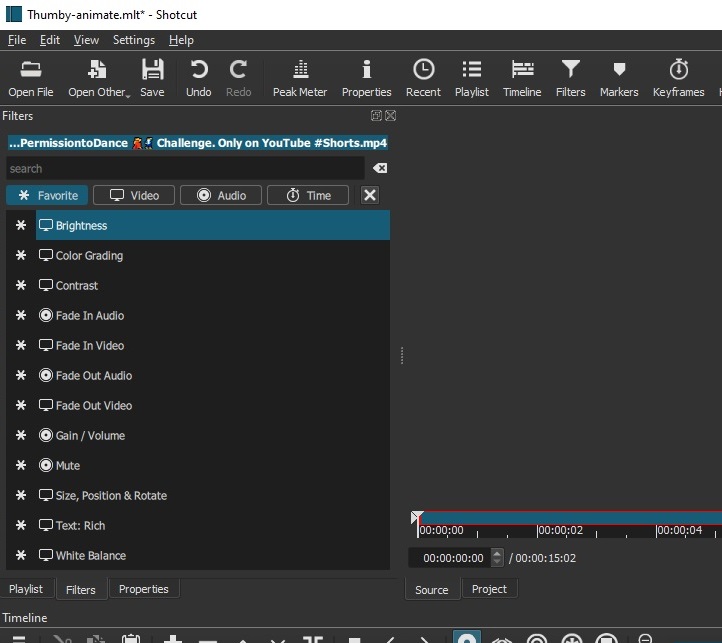The image size is (722, 643).
Task: Show only Video filters
Action: [x=134, y=195]
